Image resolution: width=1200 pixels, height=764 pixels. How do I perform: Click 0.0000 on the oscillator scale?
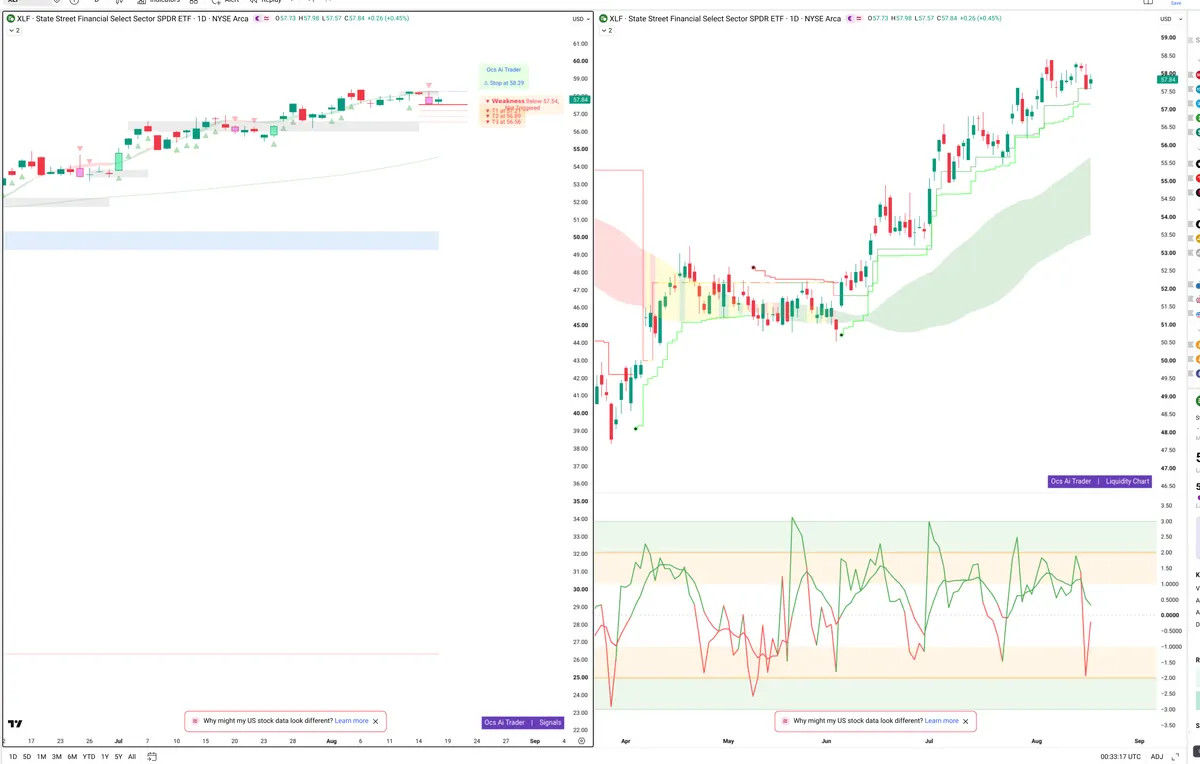click(1168, 615)
